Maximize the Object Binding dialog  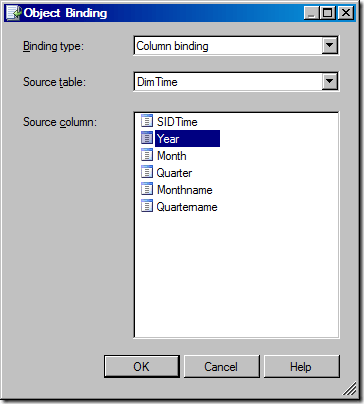(328, 13)
